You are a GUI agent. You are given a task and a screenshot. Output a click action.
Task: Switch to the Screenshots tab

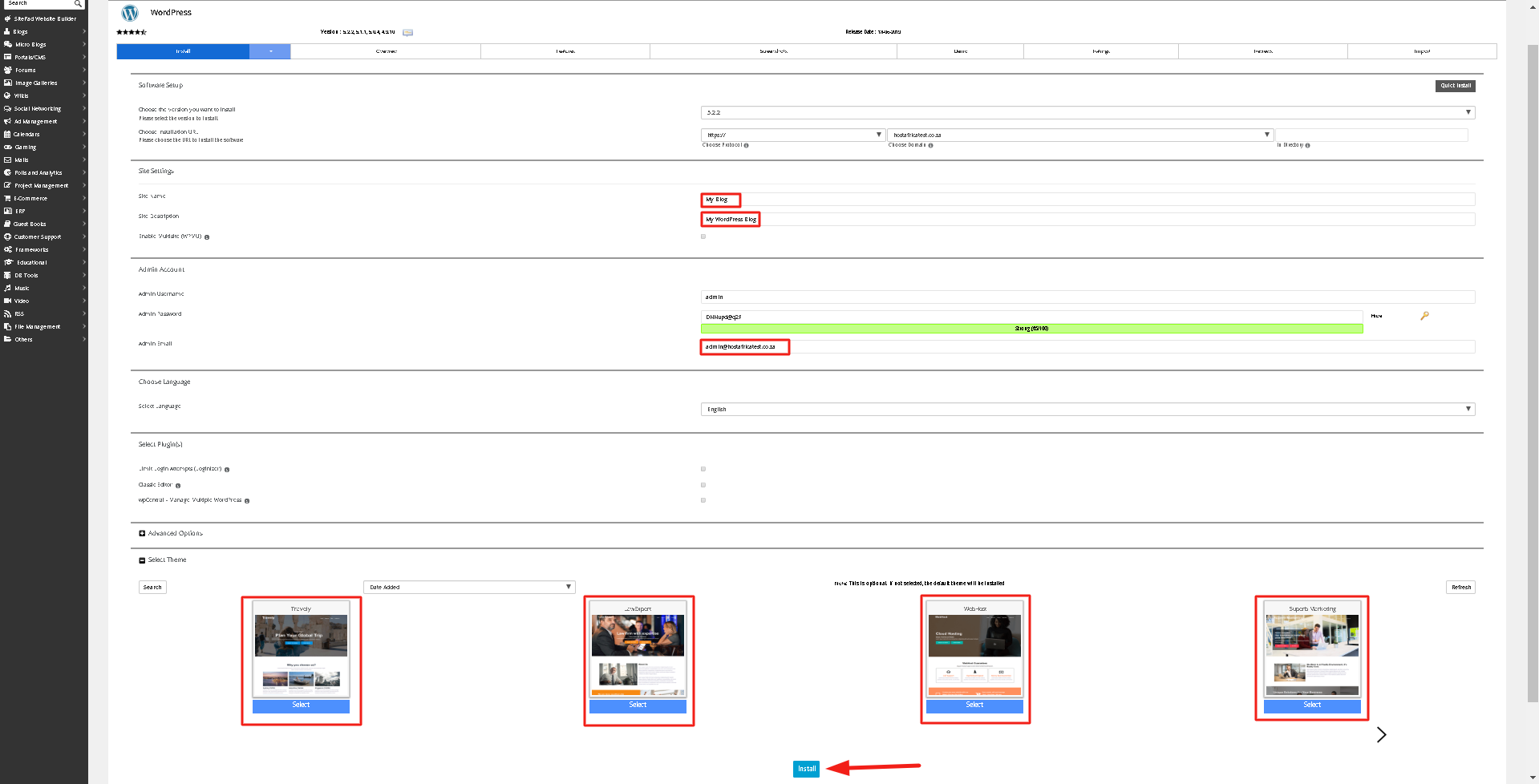coord(773,51)
